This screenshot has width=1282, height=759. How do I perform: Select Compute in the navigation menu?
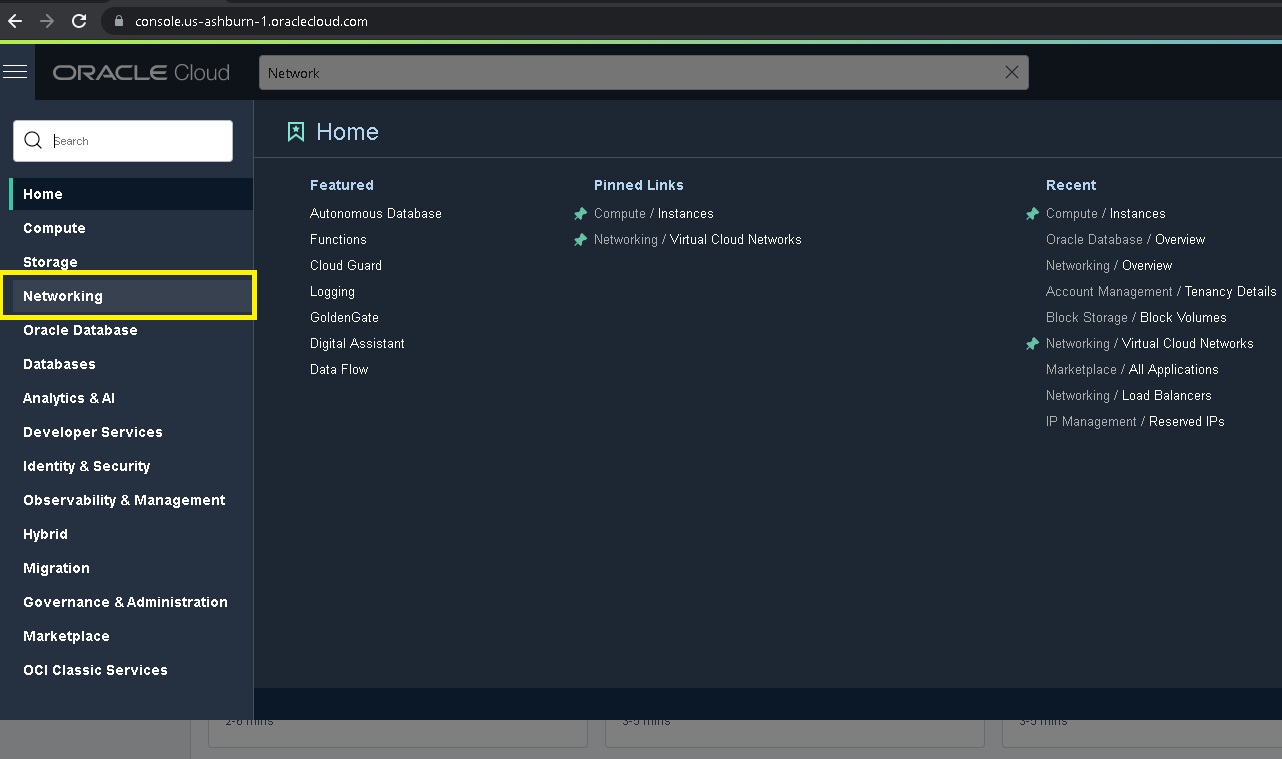click(54, 228)
